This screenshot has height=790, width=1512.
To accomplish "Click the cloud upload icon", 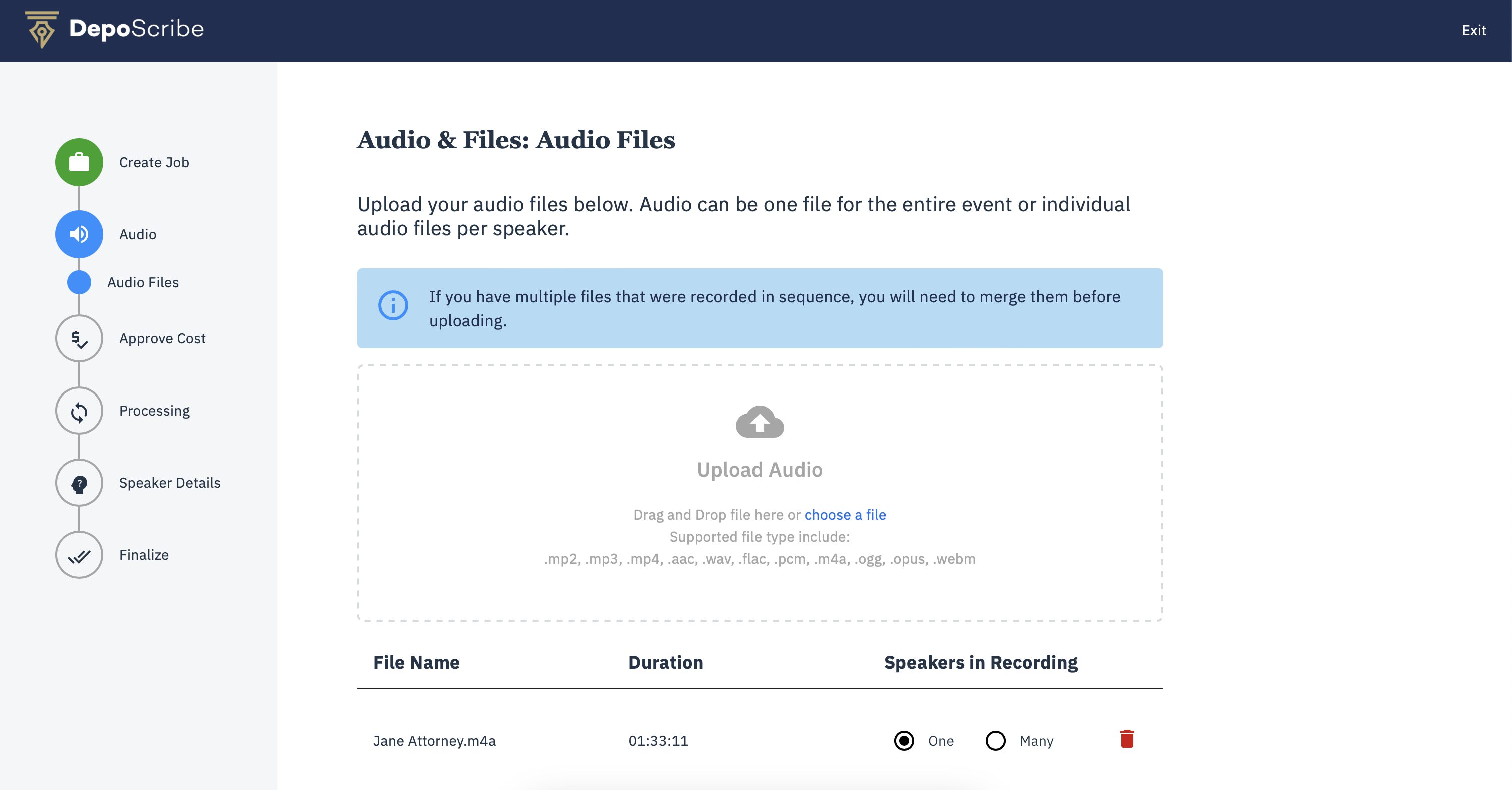I will point(760,422).
